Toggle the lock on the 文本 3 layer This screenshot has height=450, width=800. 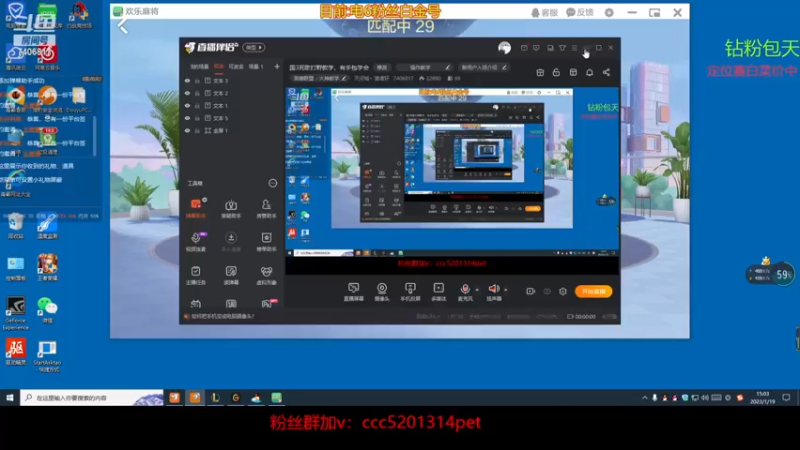(x=197, y=81)
